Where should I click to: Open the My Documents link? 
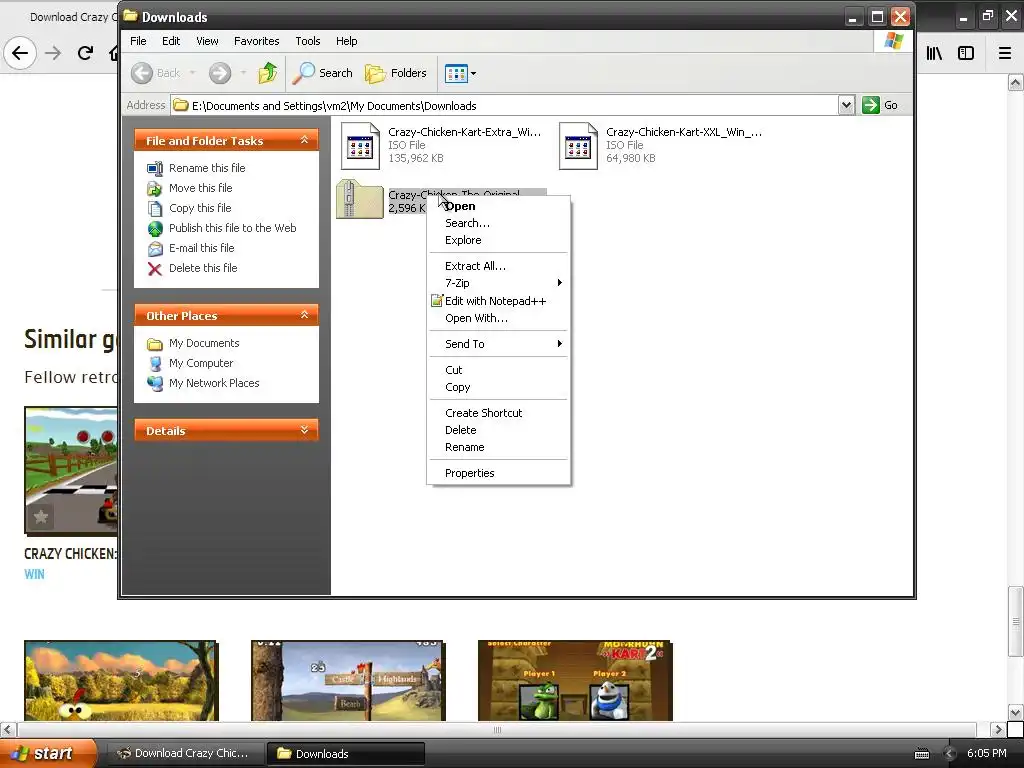[x=204, y=343]
